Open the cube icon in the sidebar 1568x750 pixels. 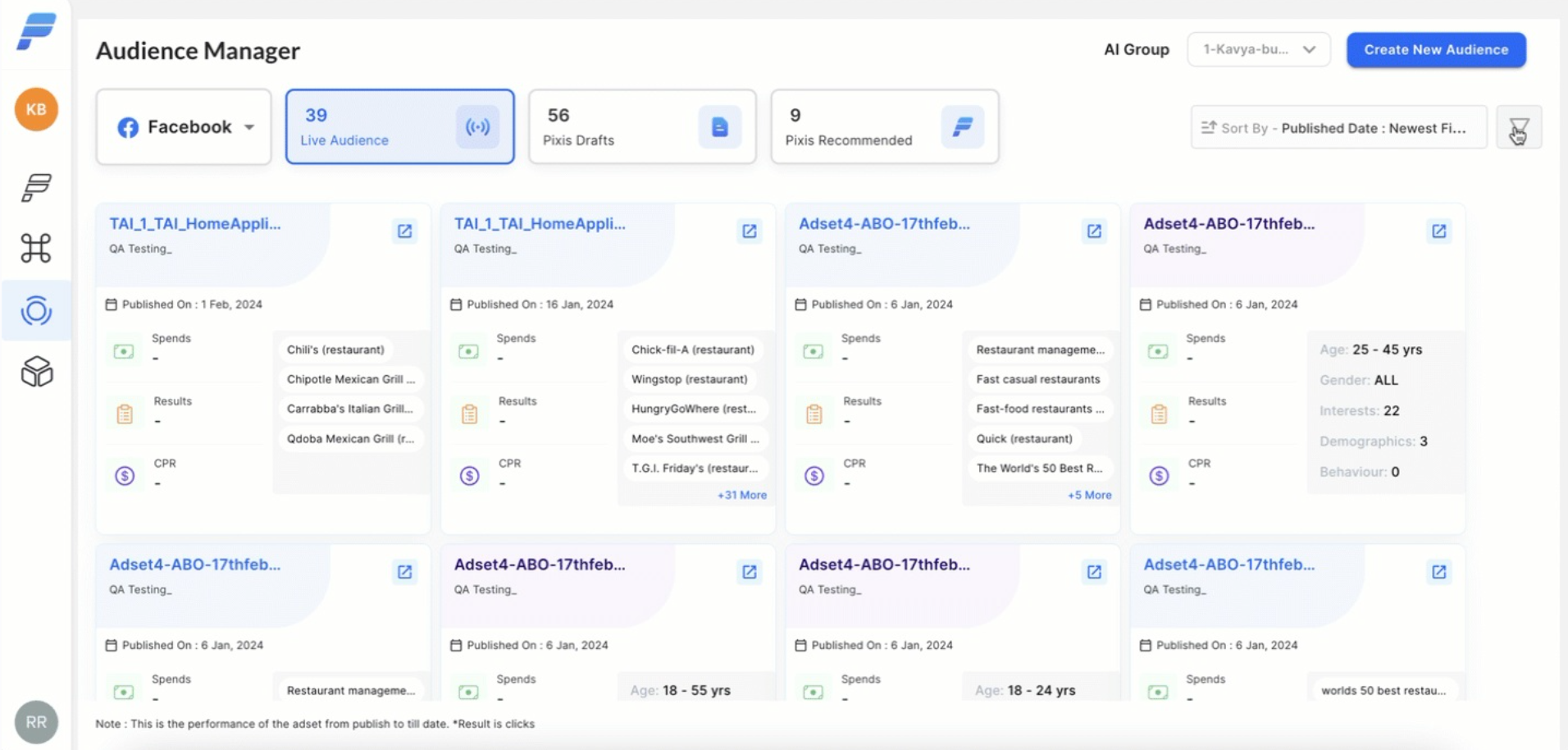pos(36,372)
